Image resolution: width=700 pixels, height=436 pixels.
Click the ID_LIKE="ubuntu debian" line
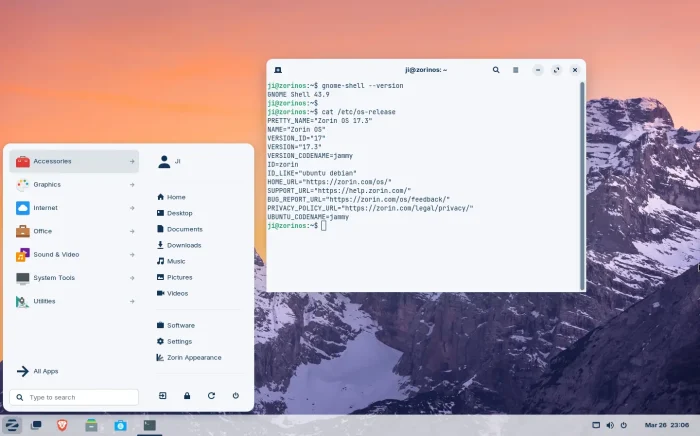click(x=312, y=173)
